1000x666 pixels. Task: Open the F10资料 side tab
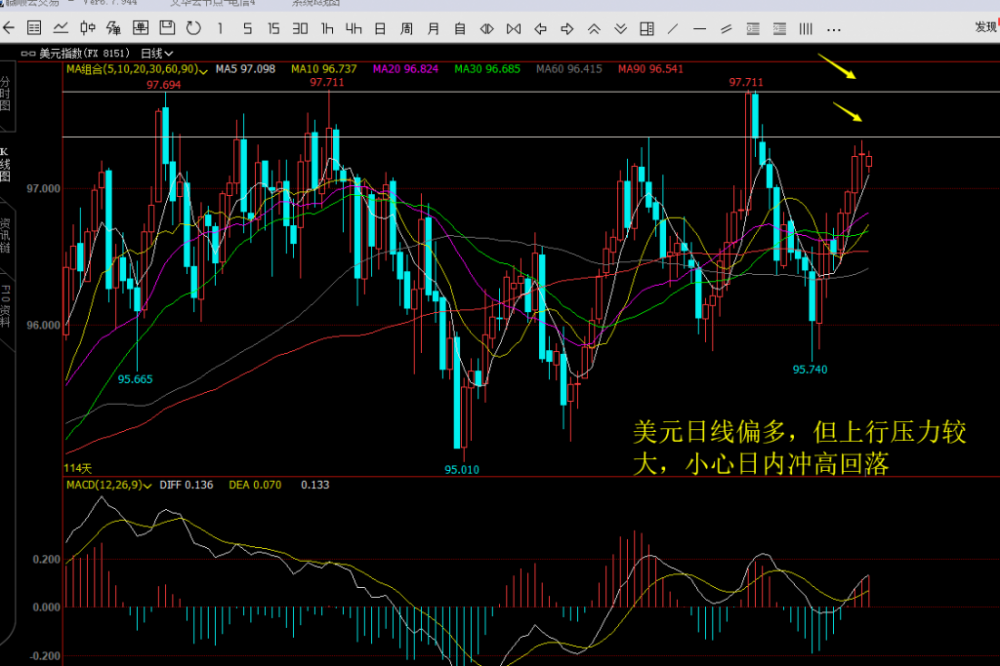(x=5, y=306)
